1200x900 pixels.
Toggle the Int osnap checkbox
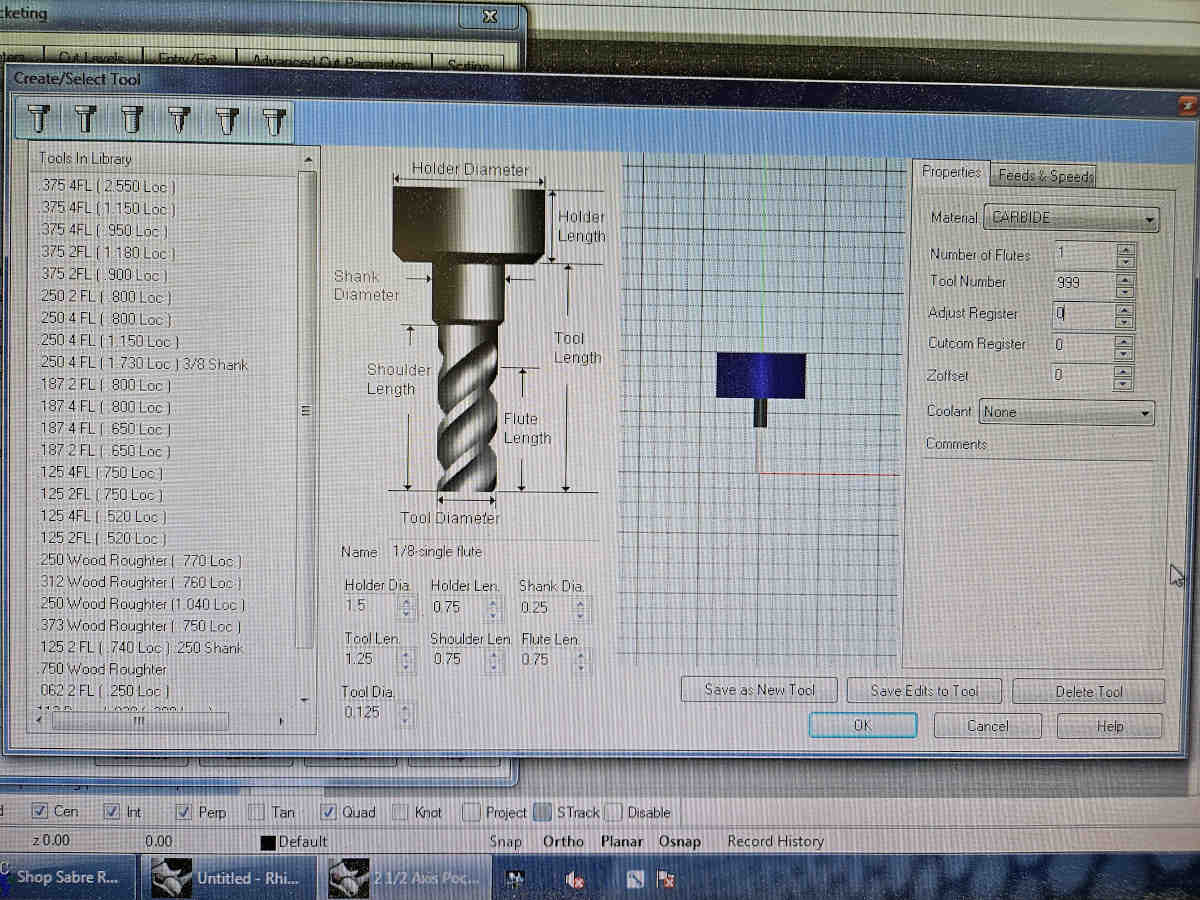pyautogui.click(x=112, y=812)
